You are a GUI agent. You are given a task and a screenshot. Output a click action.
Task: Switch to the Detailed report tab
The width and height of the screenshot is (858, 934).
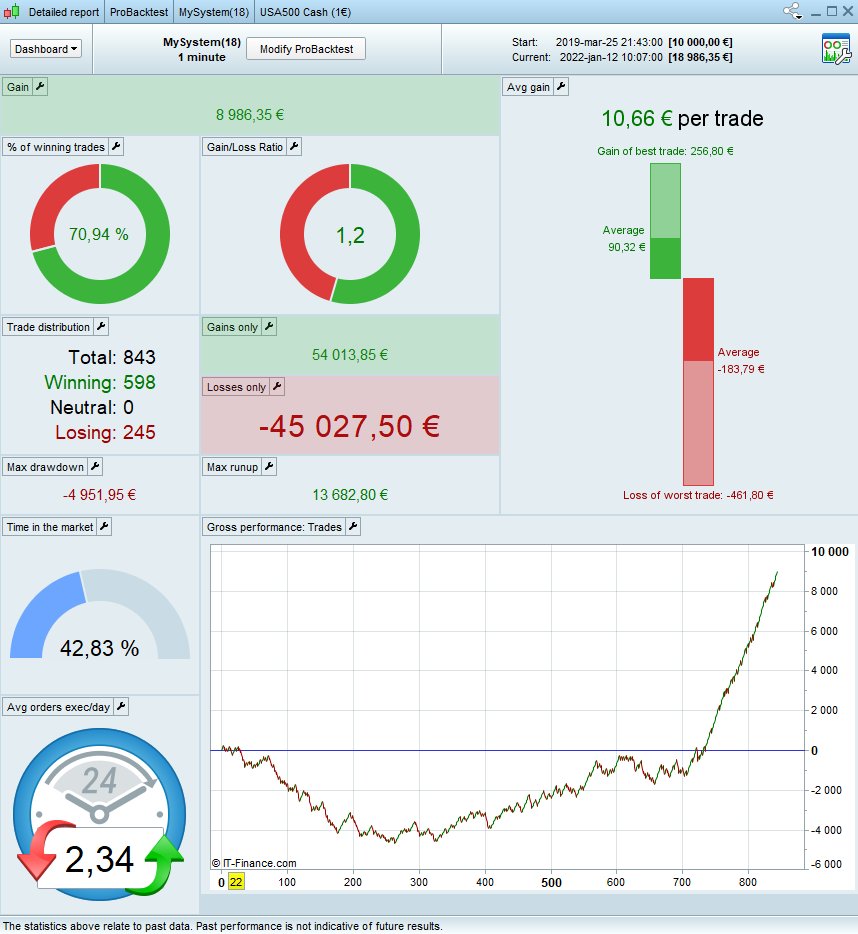[64, 12]
